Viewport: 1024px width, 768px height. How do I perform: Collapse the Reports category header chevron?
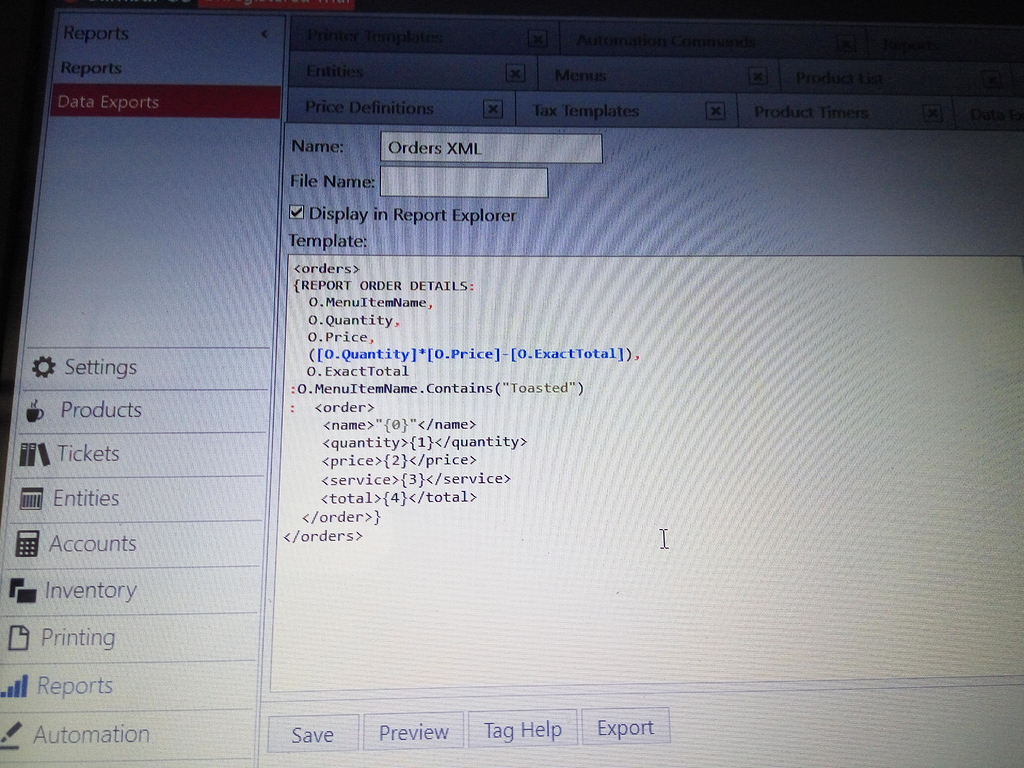264,32
